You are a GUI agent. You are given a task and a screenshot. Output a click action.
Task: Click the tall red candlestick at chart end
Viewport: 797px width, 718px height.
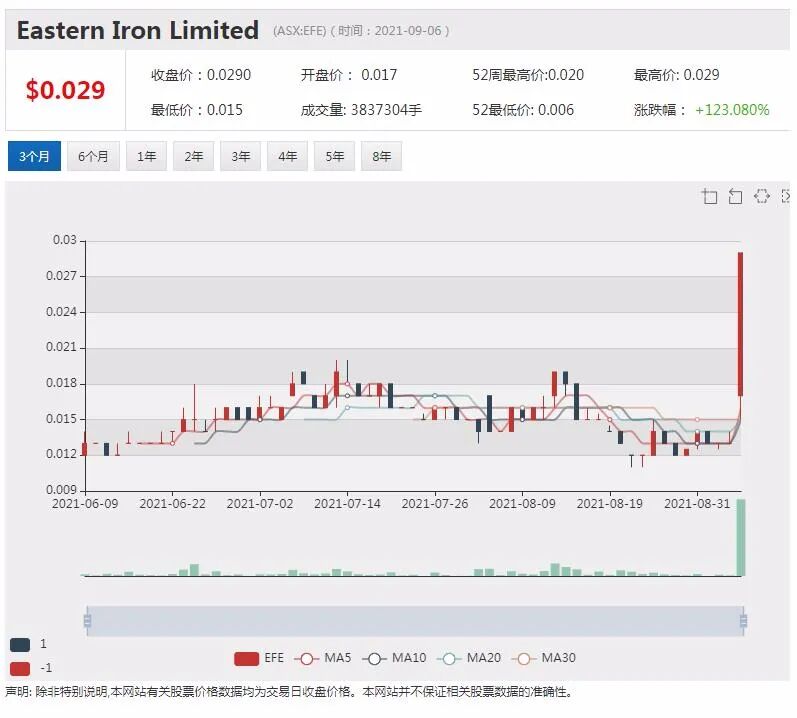click(x=740, y=324)
